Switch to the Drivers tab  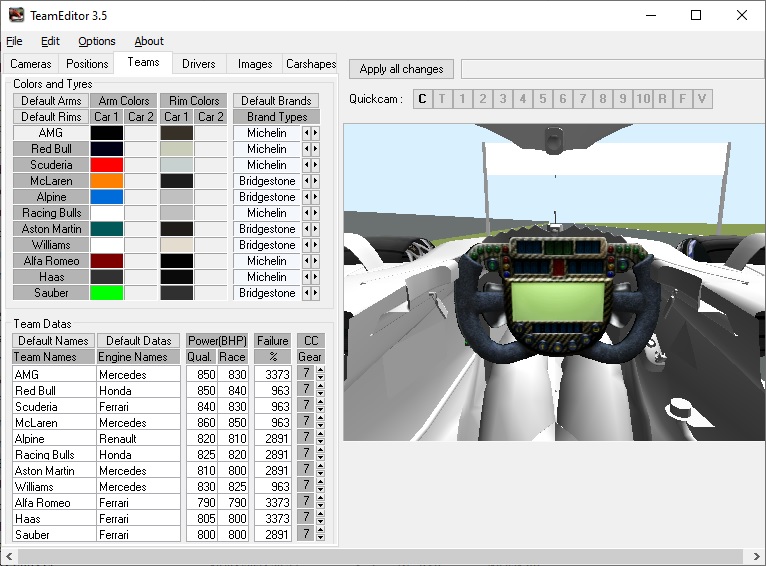198,64
